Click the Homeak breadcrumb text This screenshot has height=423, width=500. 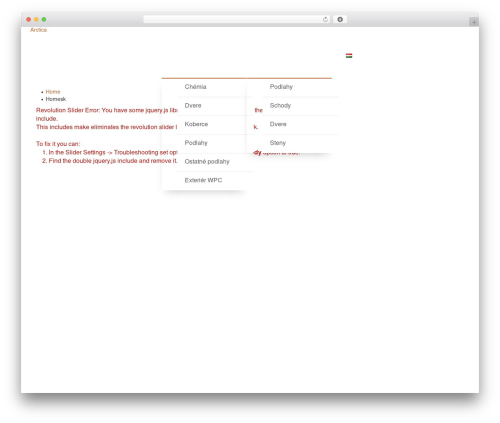tap(56, 99)
